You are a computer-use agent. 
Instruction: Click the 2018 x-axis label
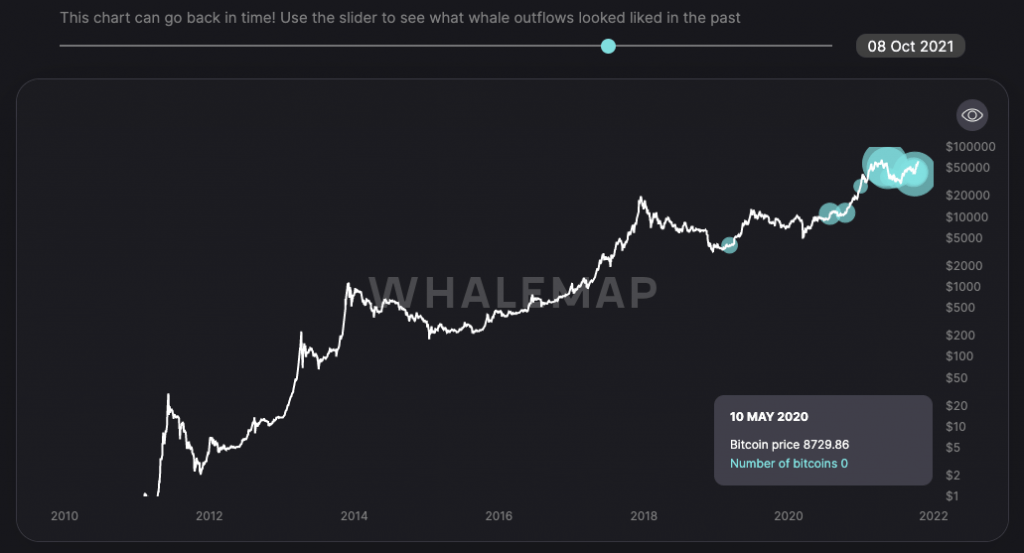coord(644,516)
